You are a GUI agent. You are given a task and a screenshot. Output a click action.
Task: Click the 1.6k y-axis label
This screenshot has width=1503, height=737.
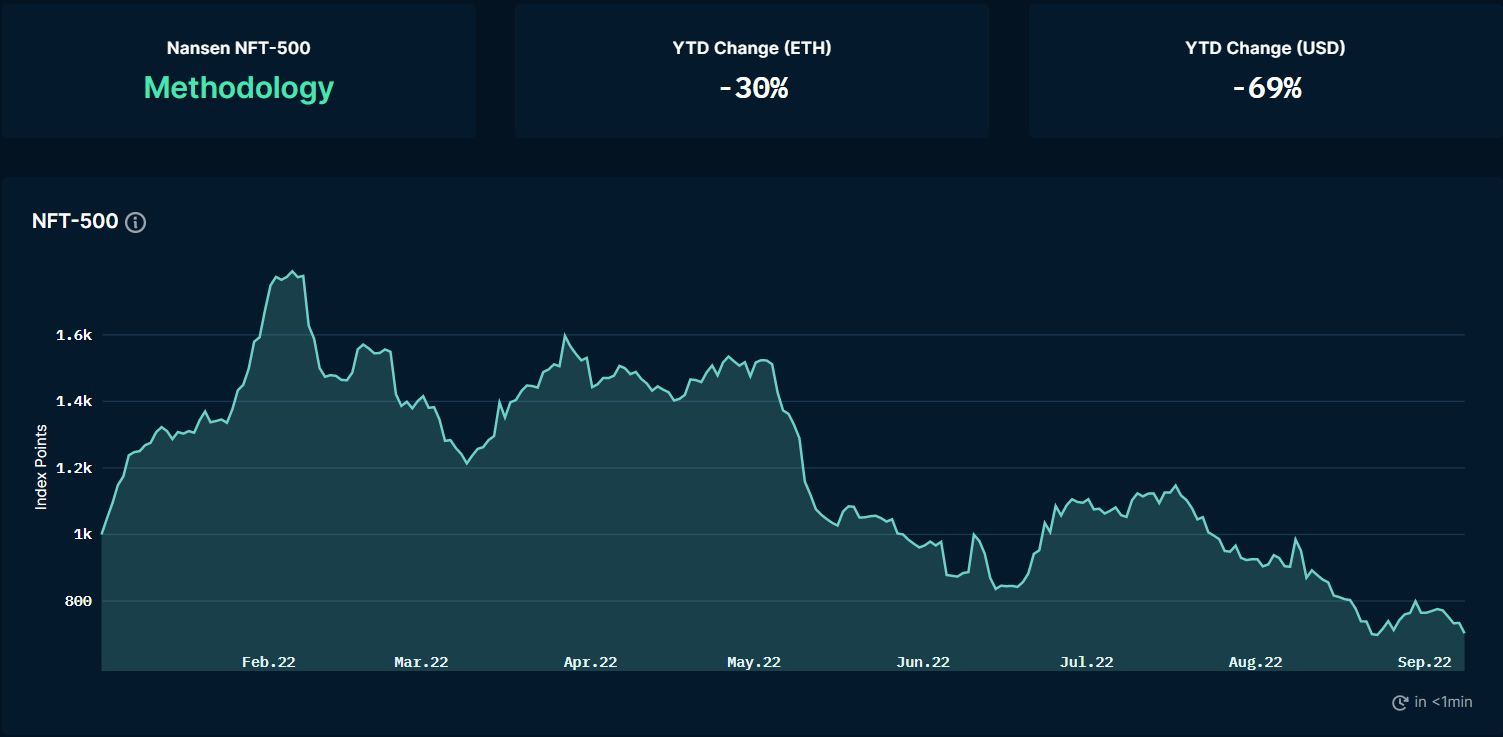coord(74,335)
